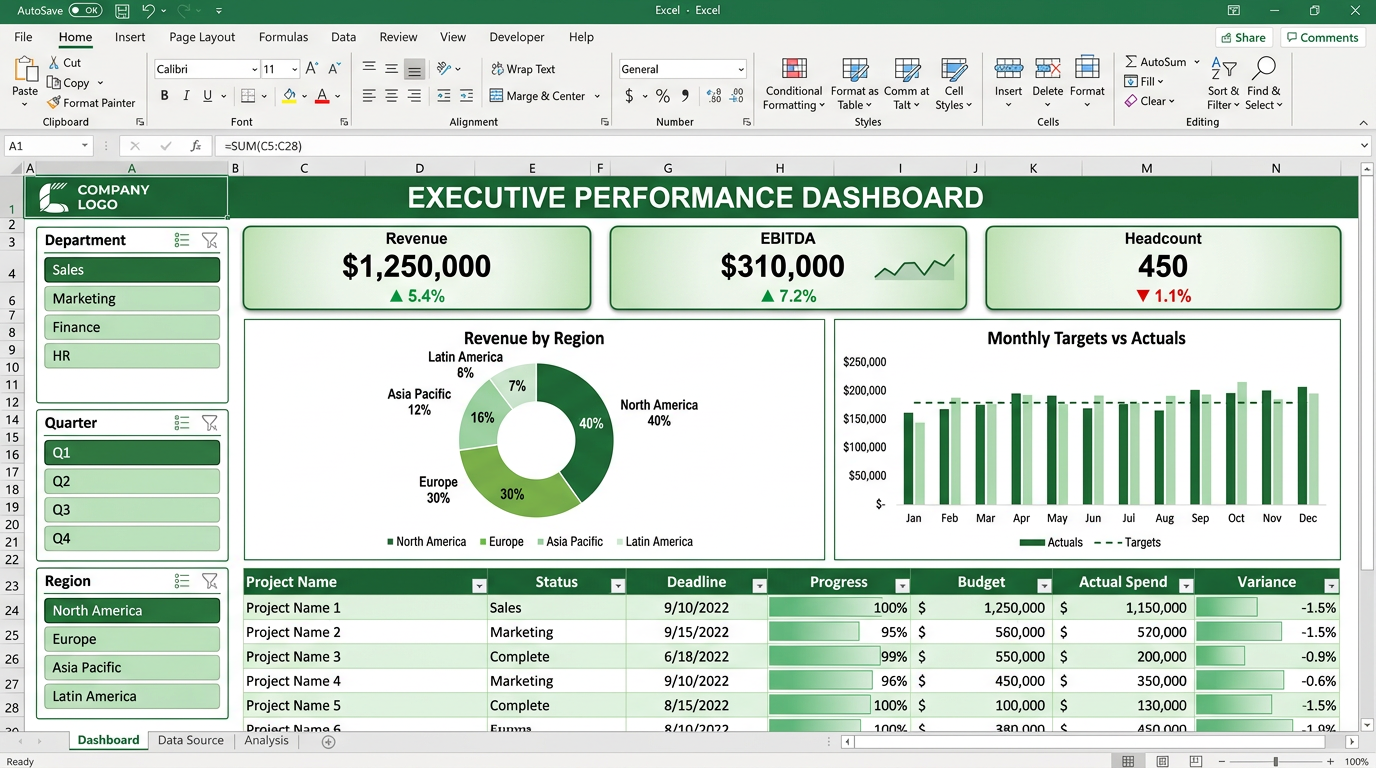Image resolution: width=1376 pixels, height=768 pixels.
Task: Open Format as Table
Action: (x=855, y=83)
